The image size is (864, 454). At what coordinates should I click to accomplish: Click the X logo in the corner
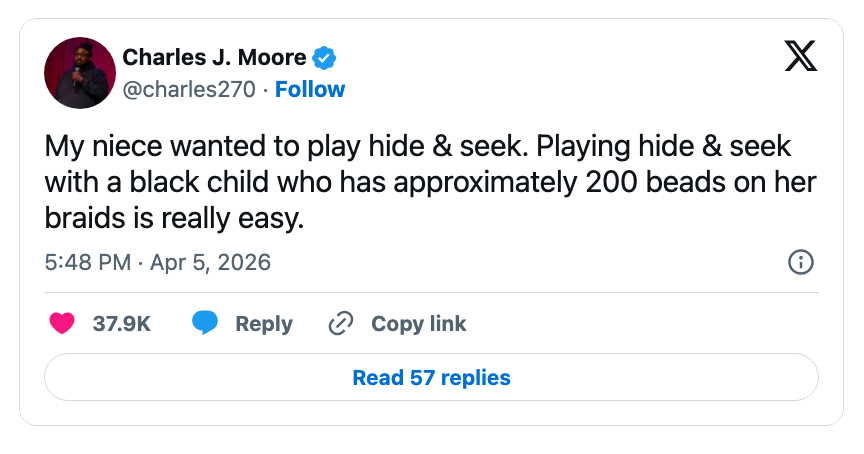click(800, 59)
